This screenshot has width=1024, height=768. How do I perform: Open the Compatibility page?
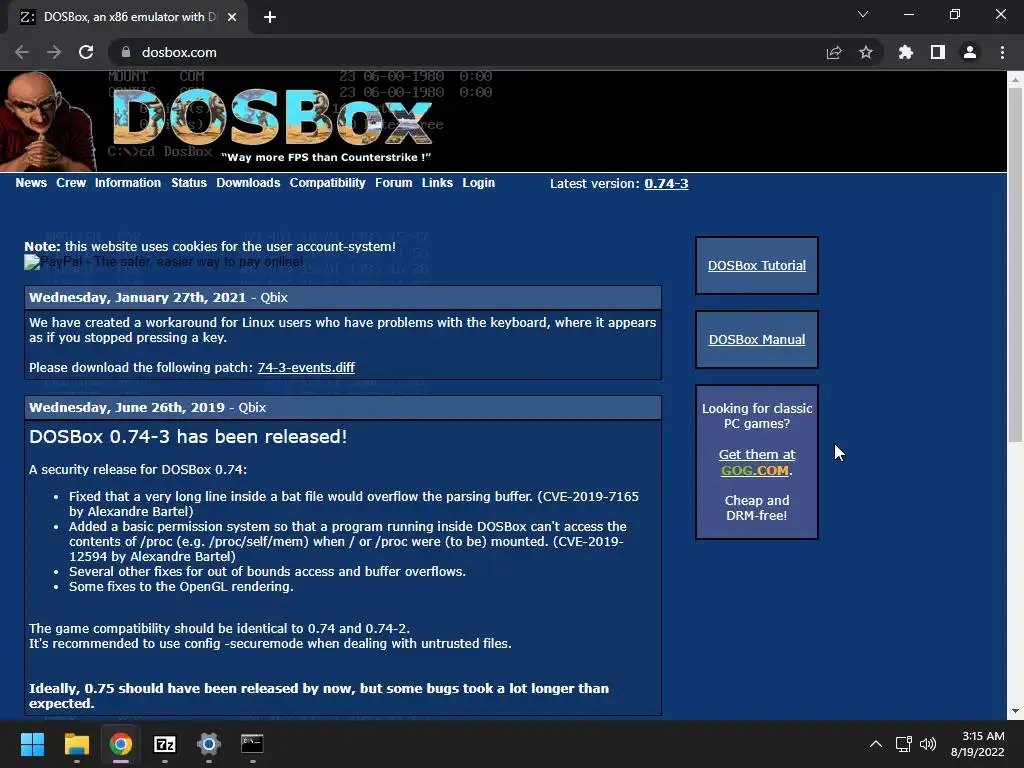(327, 183)
